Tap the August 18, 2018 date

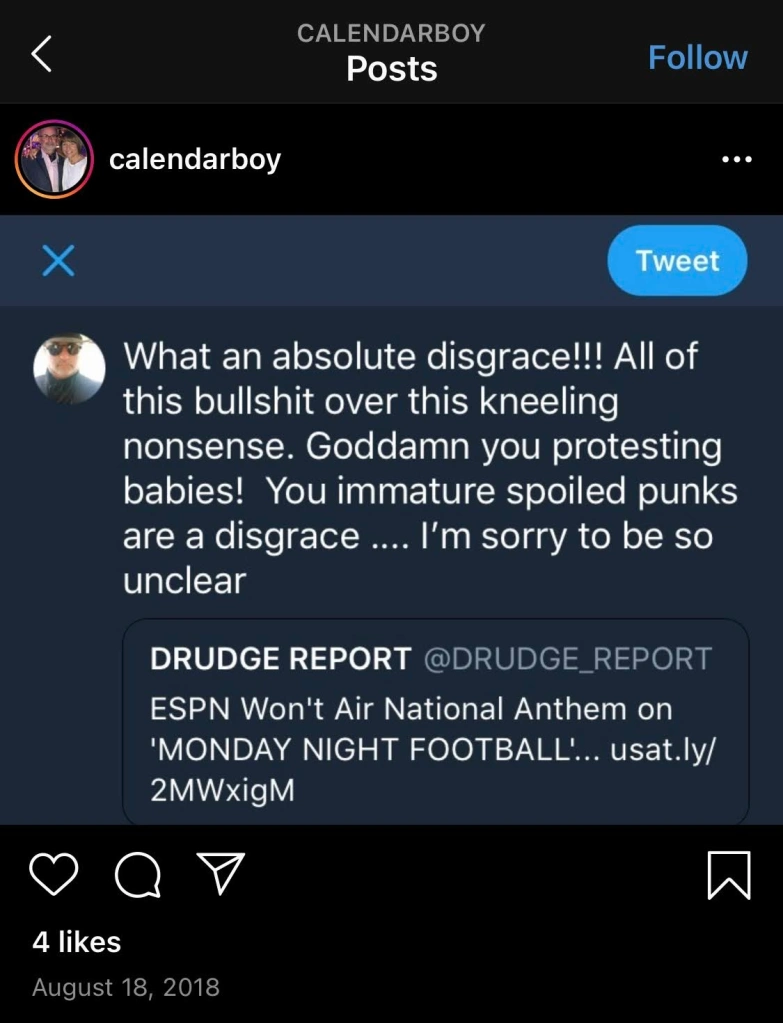click(126, 988)
